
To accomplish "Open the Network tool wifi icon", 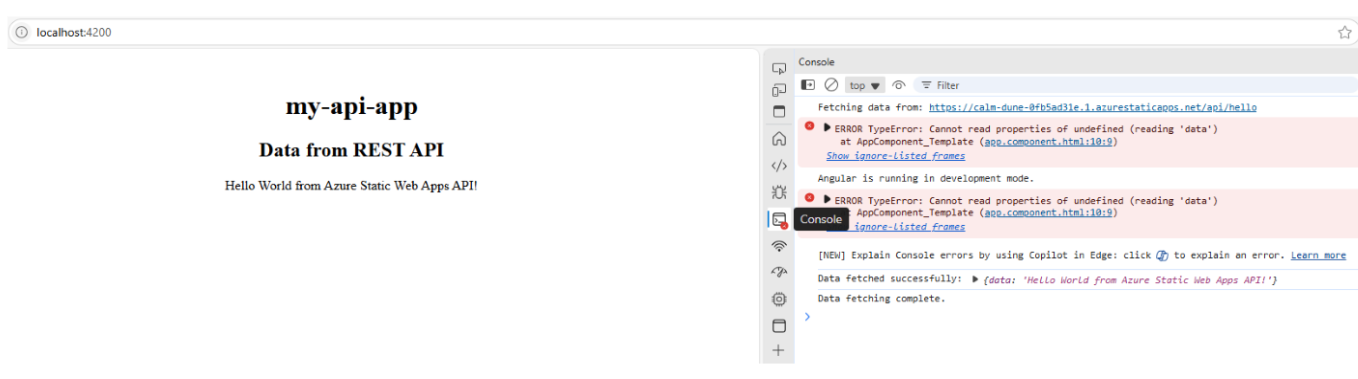I will [x=779, y=246].
